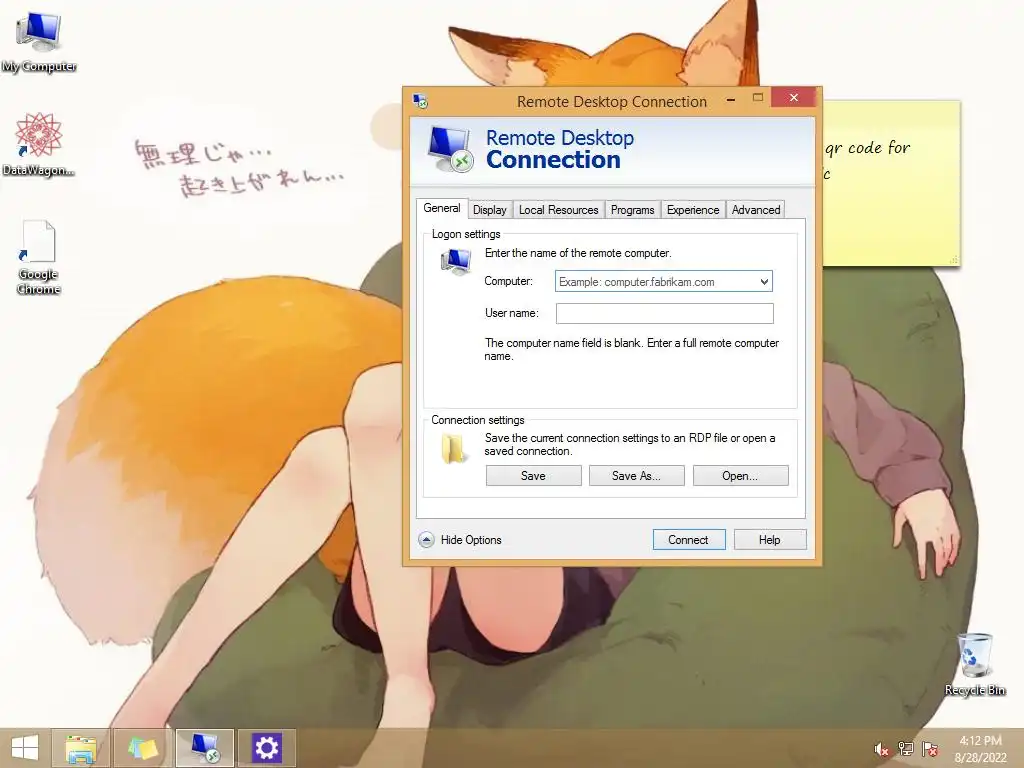Image resolution: width=1024 pixels, height=768 pixels.
Task: Click the network tray icon
Action: coord(906,749)
